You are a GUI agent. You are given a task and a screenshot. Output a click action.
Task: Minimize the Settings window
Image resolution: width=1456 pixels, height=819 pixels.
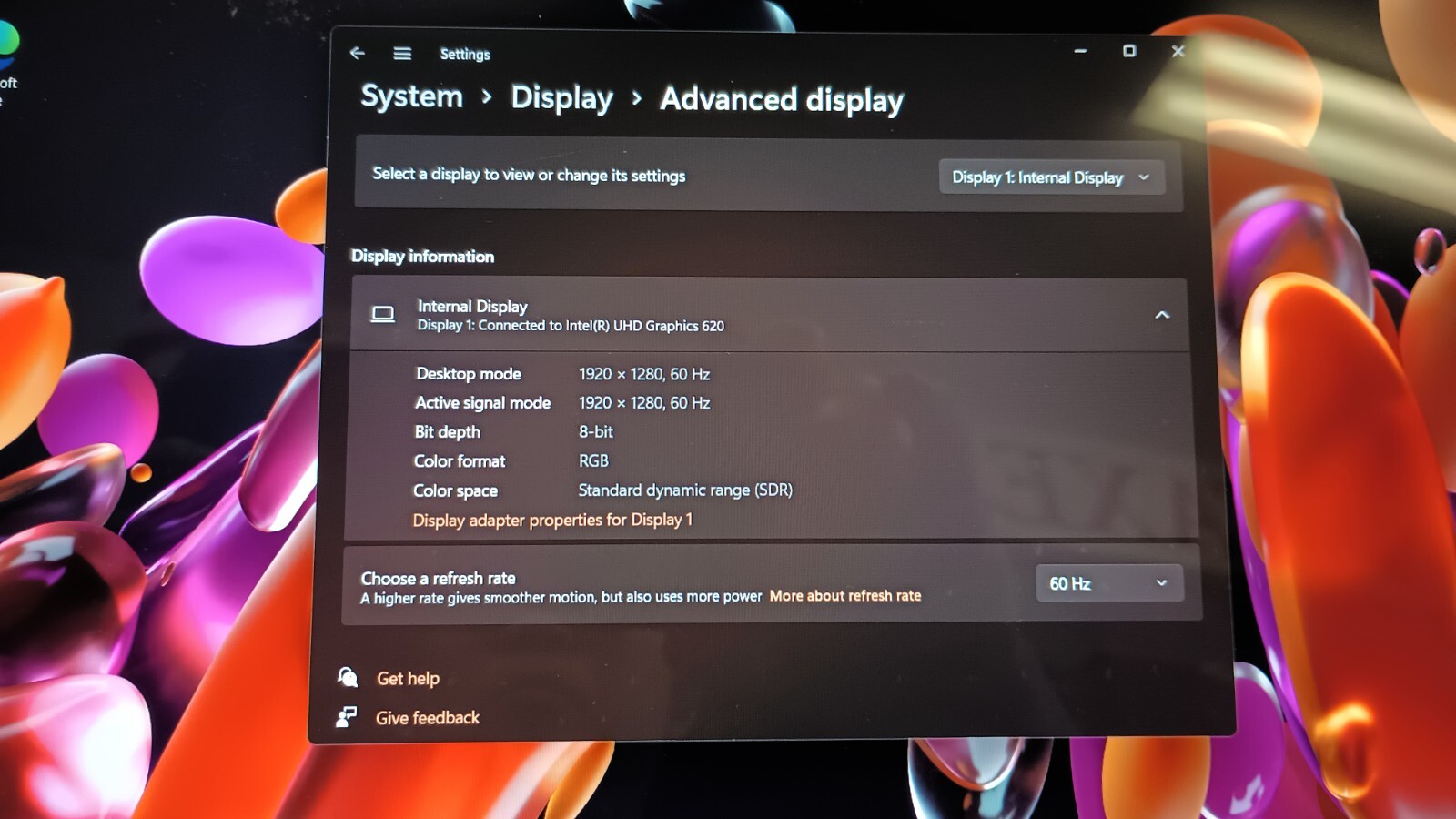pyautogui.click(x=1080, y=51)
